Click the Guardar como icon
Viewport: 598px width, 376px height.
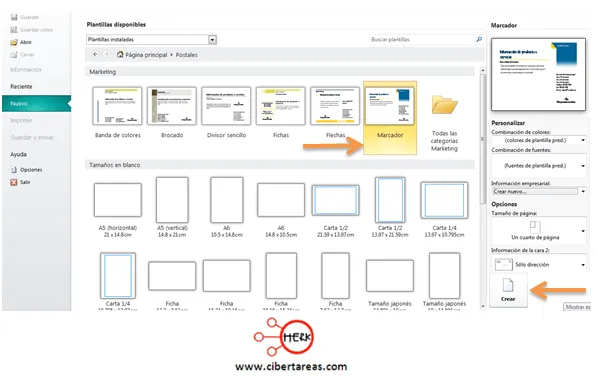pos(14,30)
